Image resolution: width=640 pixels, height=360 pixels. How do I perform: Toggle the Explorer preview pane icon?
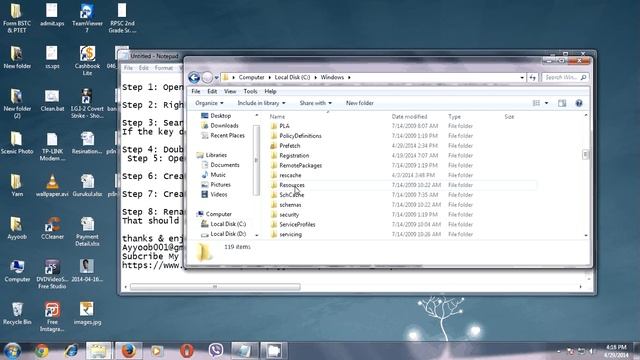[x=562, y=103]
